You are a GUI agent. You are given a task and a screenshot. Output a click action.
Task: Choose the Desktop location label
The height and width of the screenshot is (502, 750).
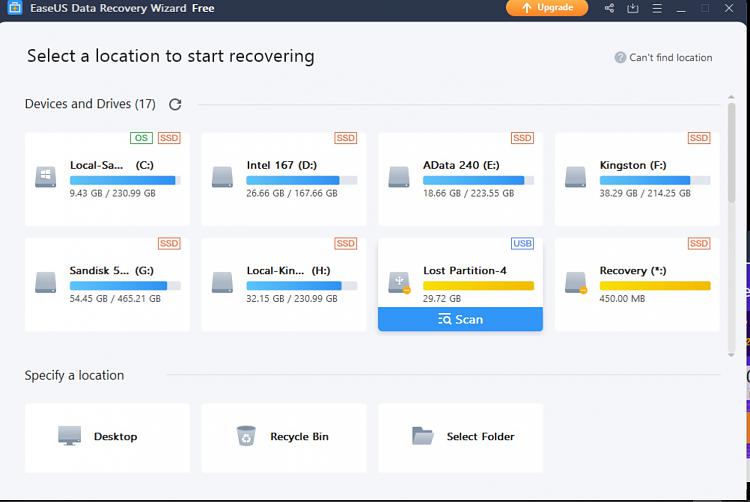pos(115,437)
